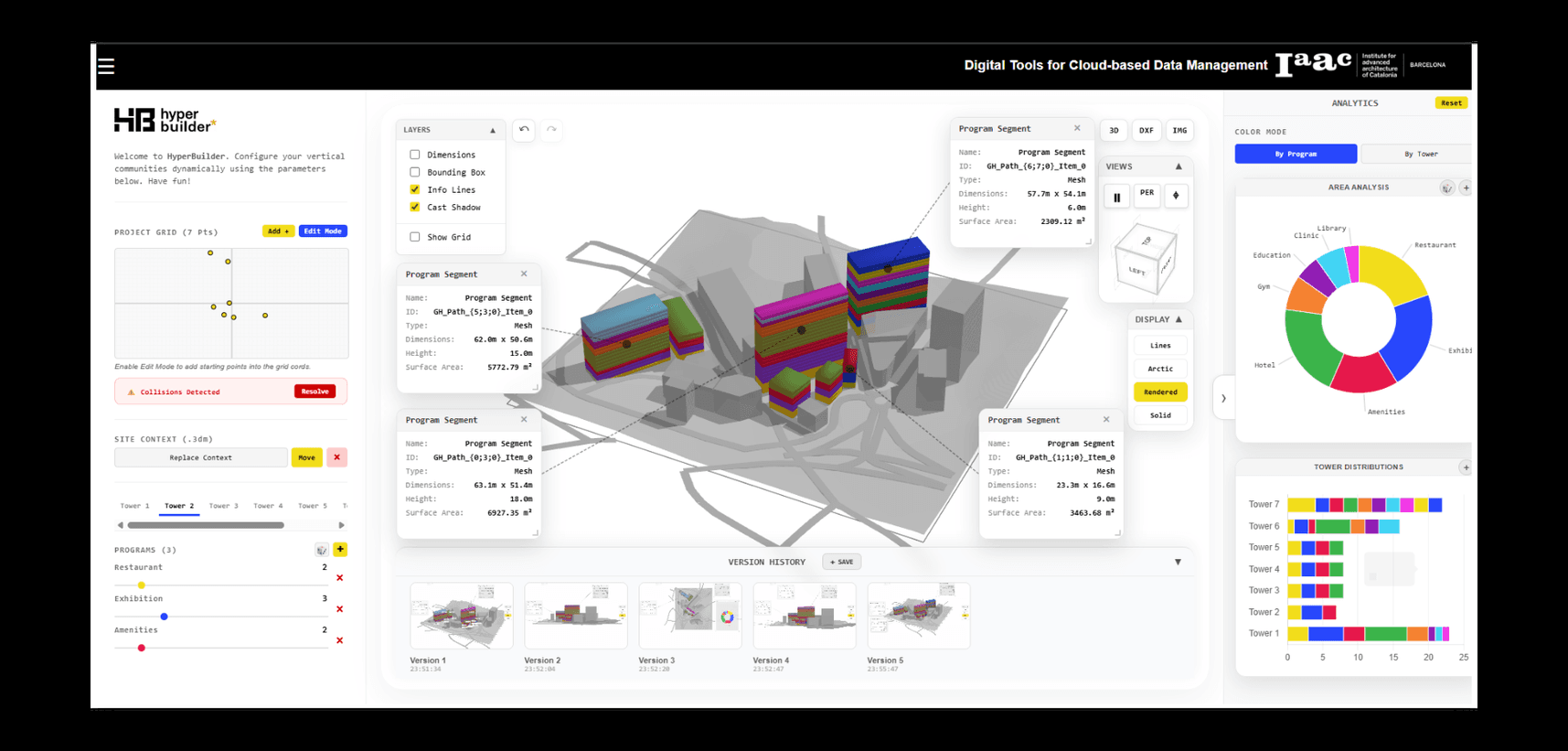The width and height of the screenshot is (1568, 751).
Task: Close the GH_Path_{5;3;0} Program Segment panel
Action: coord(524,274)
